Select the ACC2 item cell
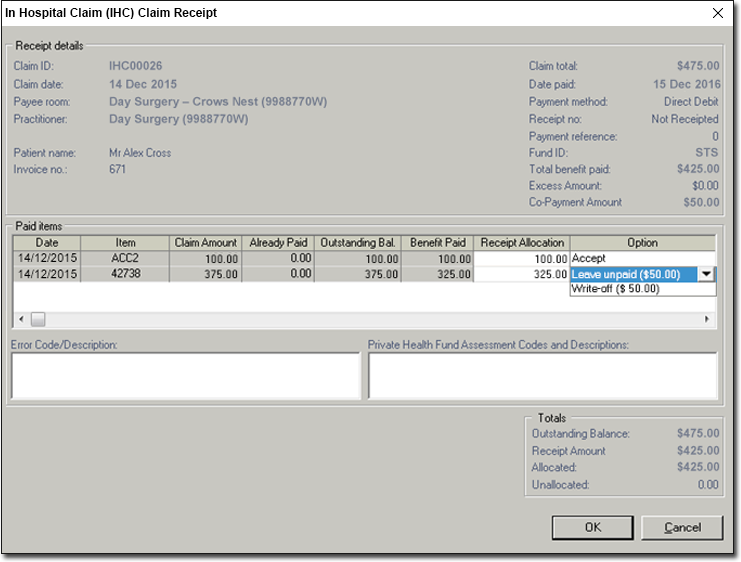This screenshot has height=562, width=741. click(125, 258)
